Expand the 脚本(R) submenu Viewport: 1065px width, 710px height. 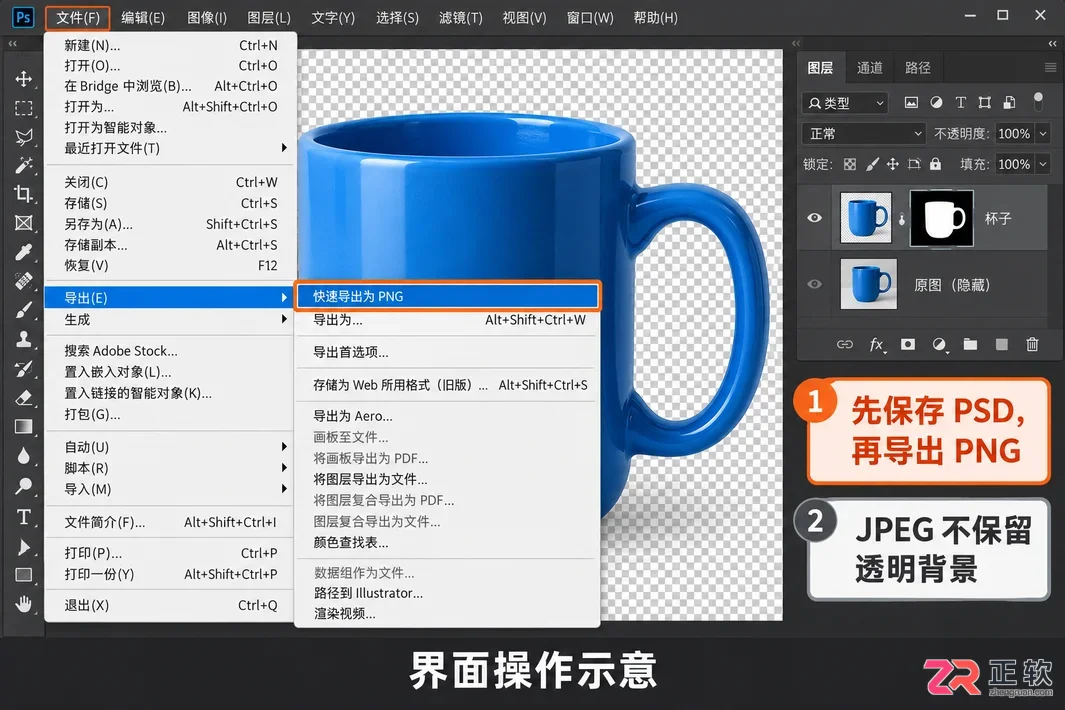(x=170, y=468)
